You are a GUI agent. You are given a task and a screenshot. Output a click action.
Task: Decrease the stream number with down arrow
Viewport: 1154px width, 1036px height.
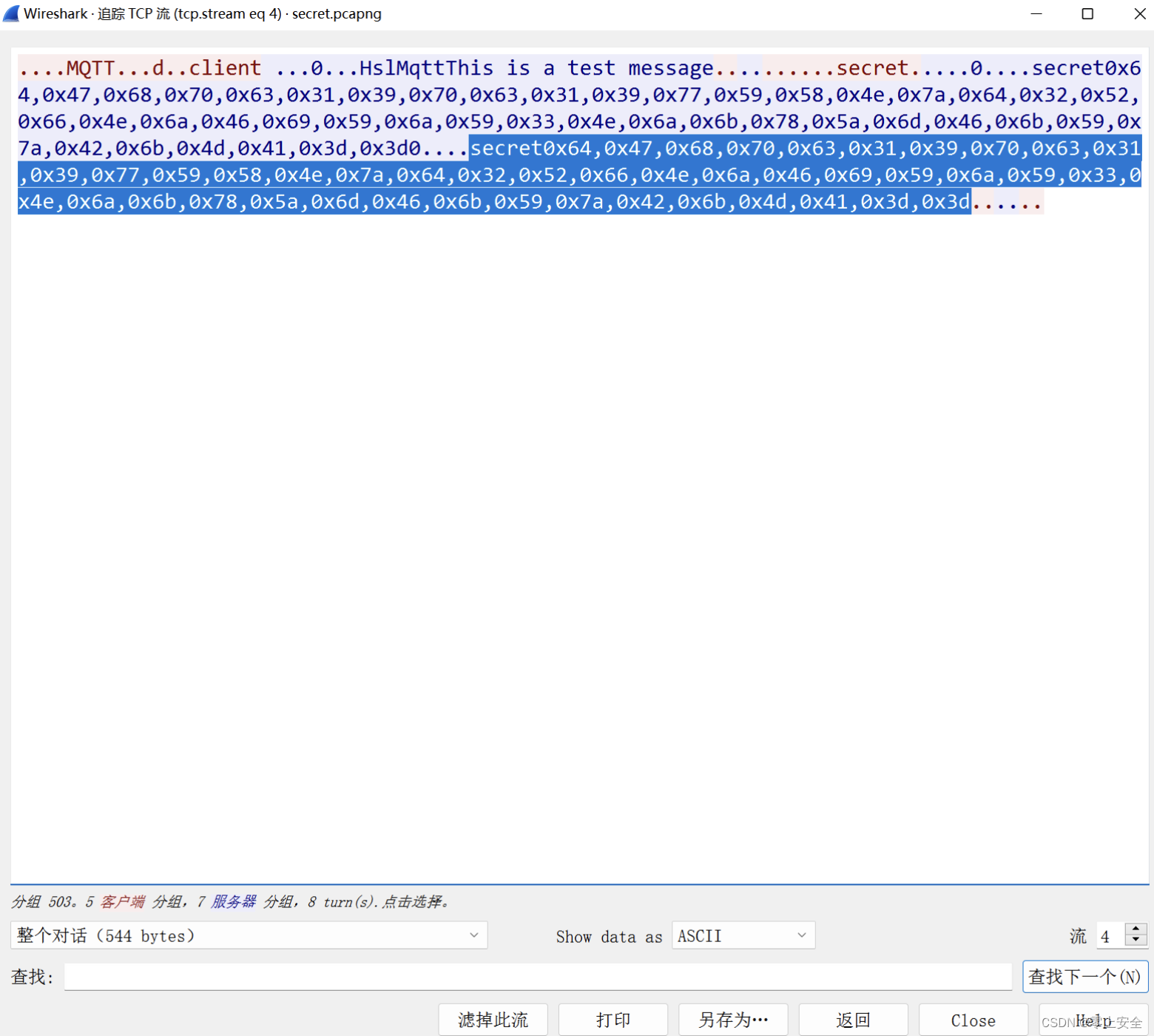tap(1136, 941)
